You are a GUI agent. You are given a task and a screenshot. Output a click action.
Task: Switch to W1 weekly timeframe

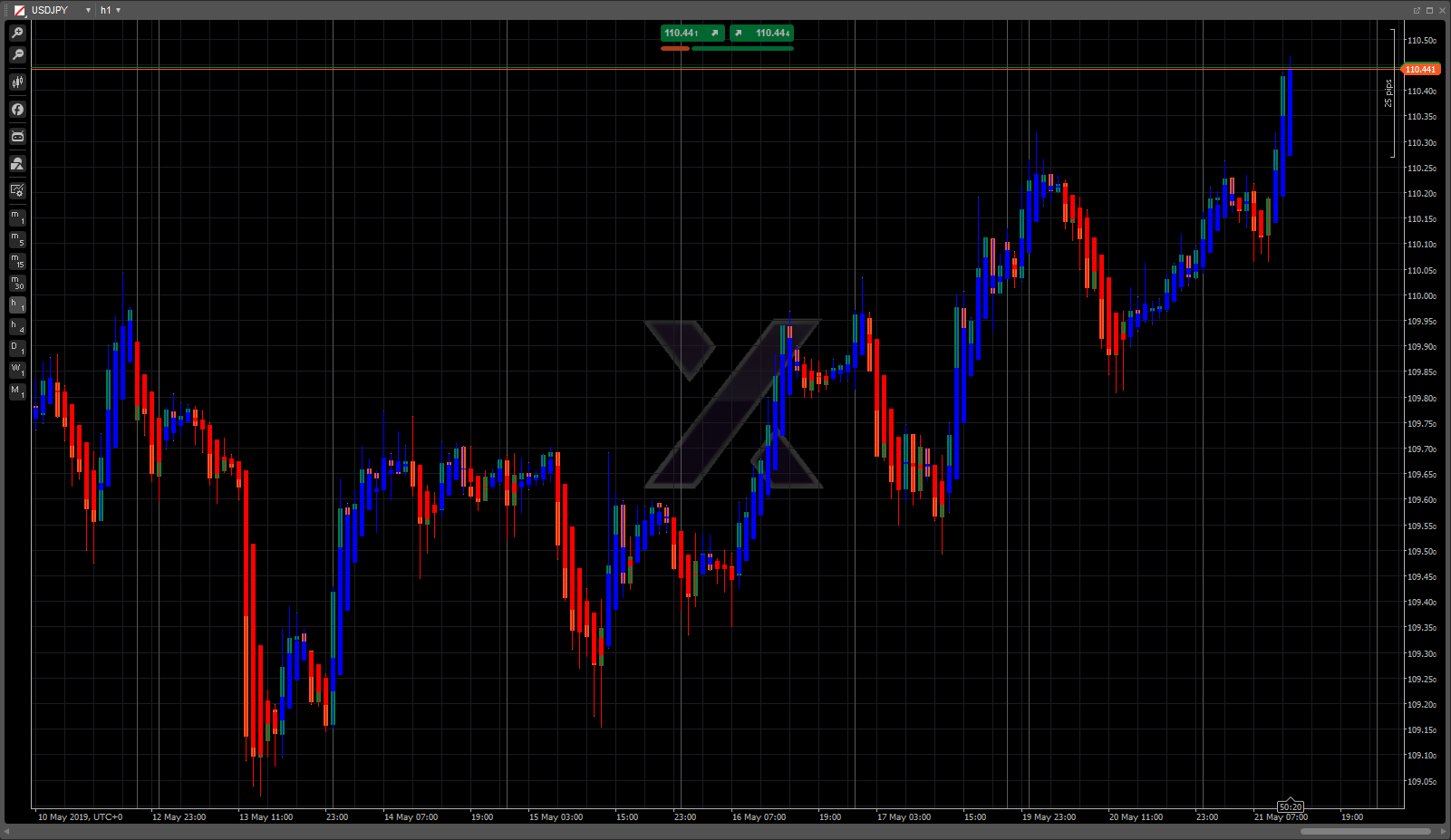[x=17, y=370]
